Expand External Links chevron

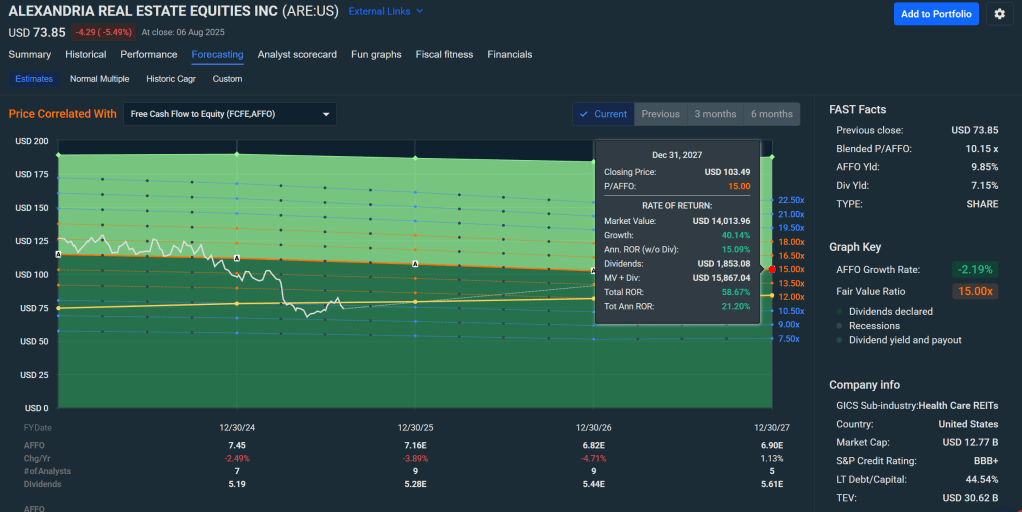coord(419,11)
